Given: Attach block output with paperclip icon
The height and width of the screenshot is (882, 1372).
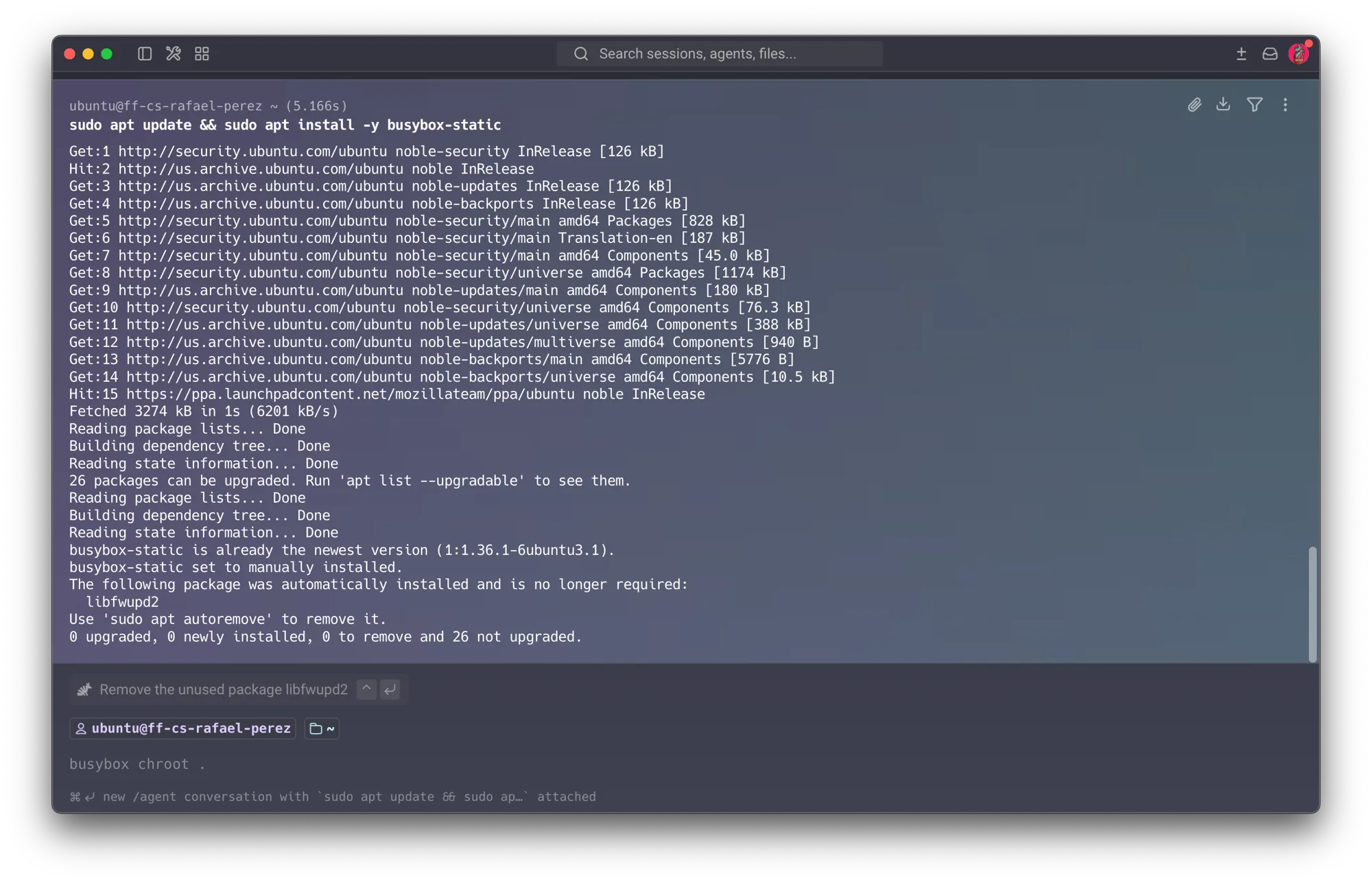Looking at the screenshot, I should tap(1194, 105).
